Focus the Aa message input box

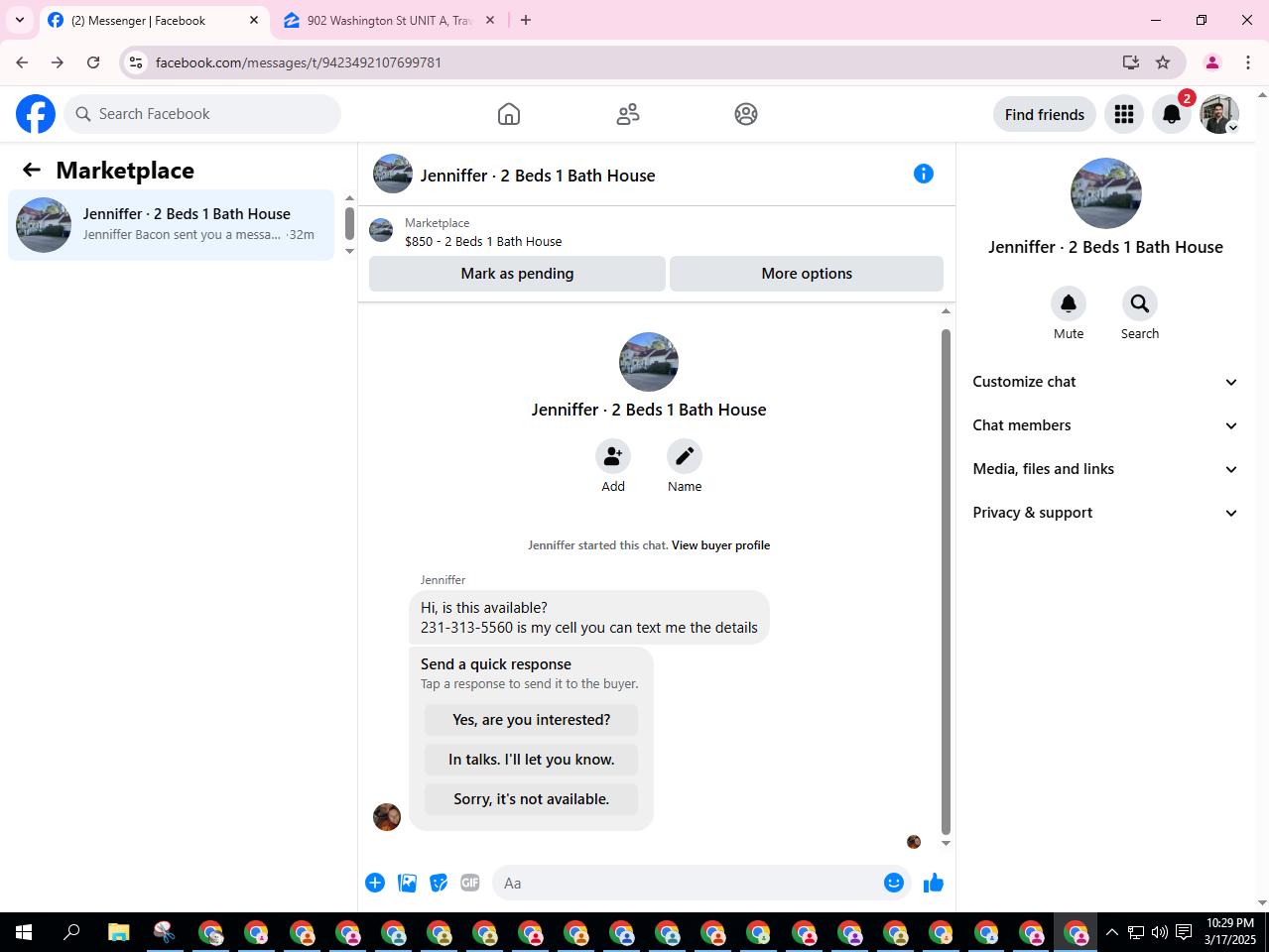point(700,883)
